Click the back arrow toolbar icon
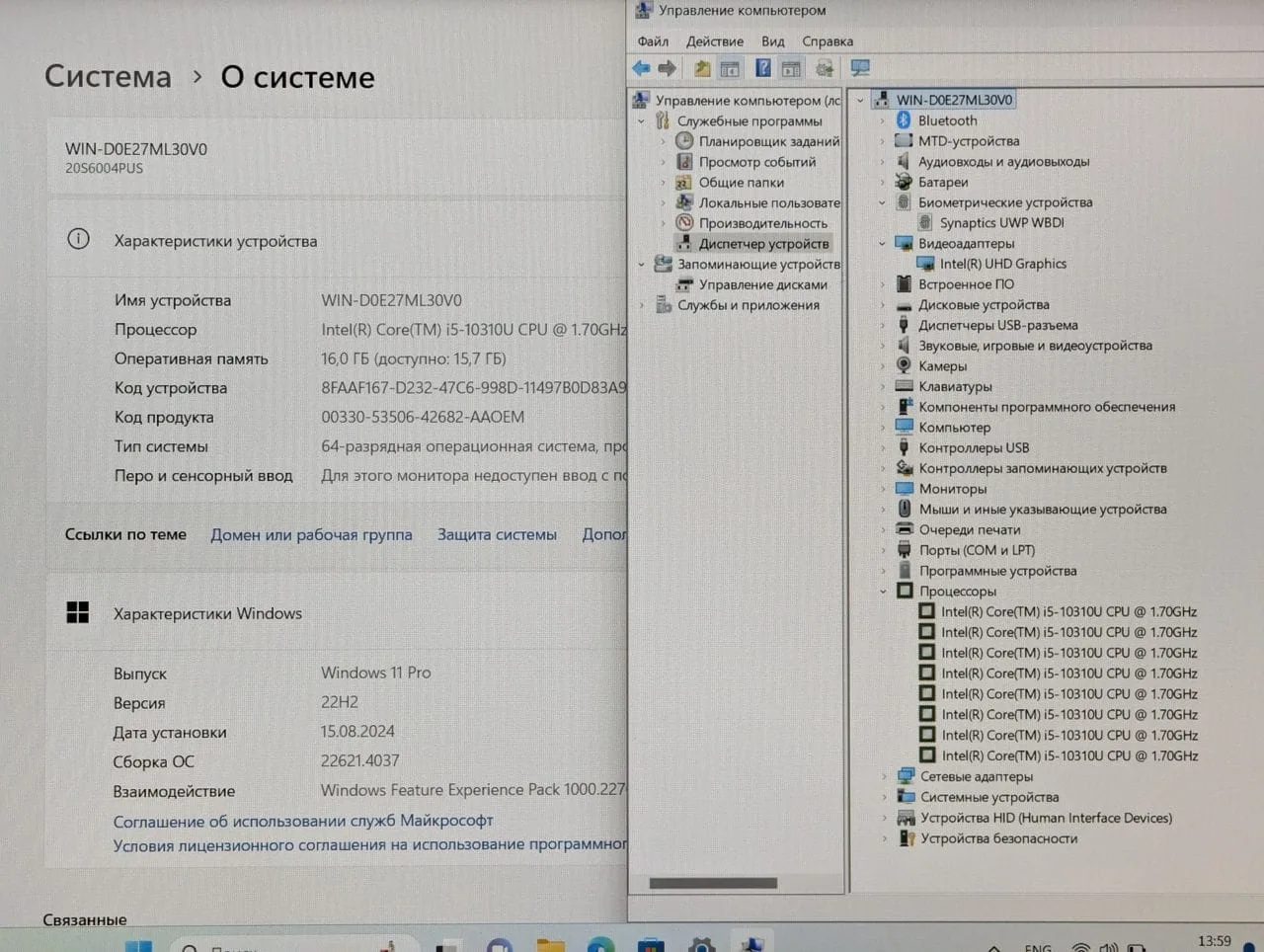 641,68
